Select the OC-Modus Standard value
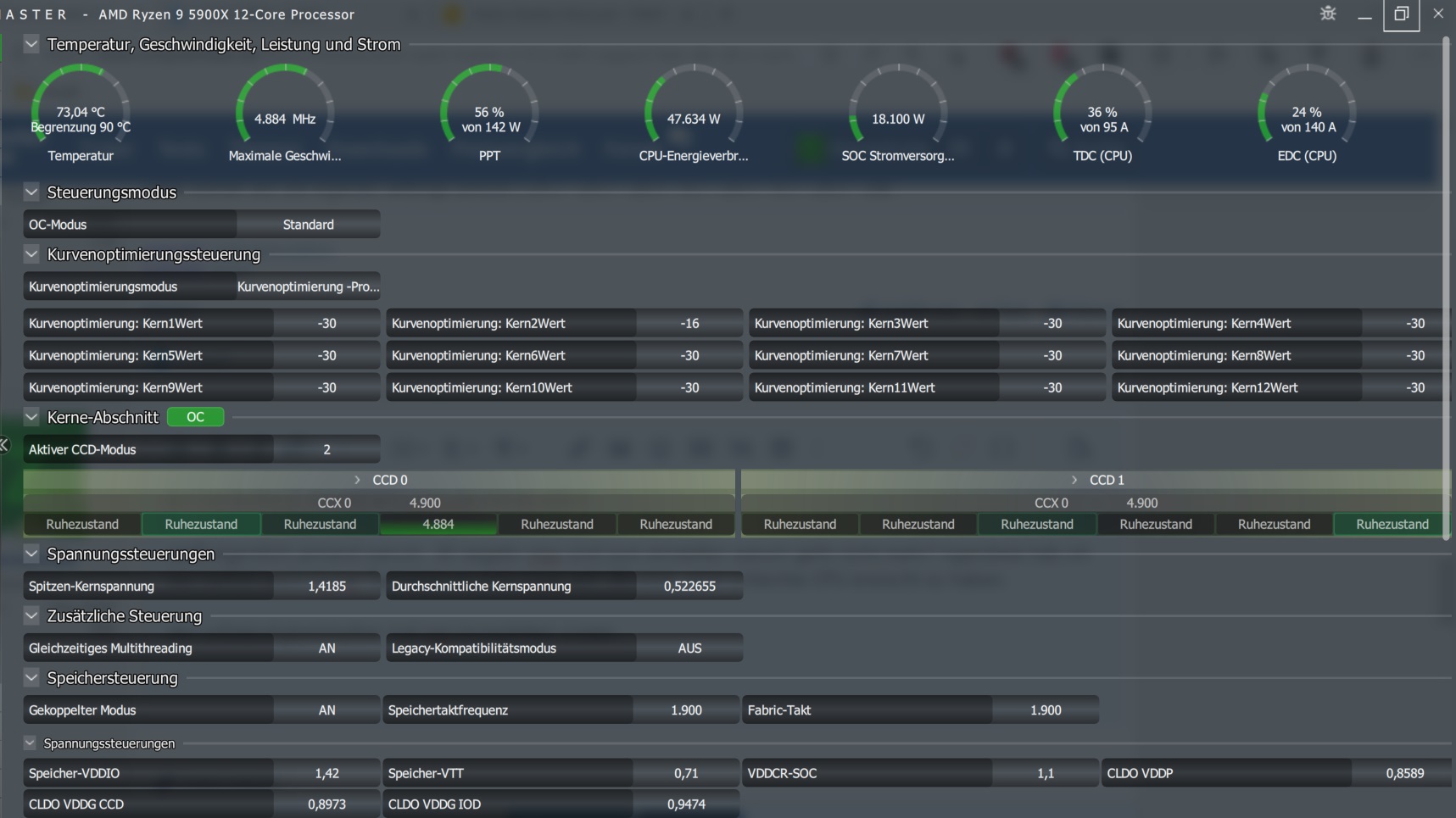The height and width of the screenshot is (818, 1456). pos(308,225)
